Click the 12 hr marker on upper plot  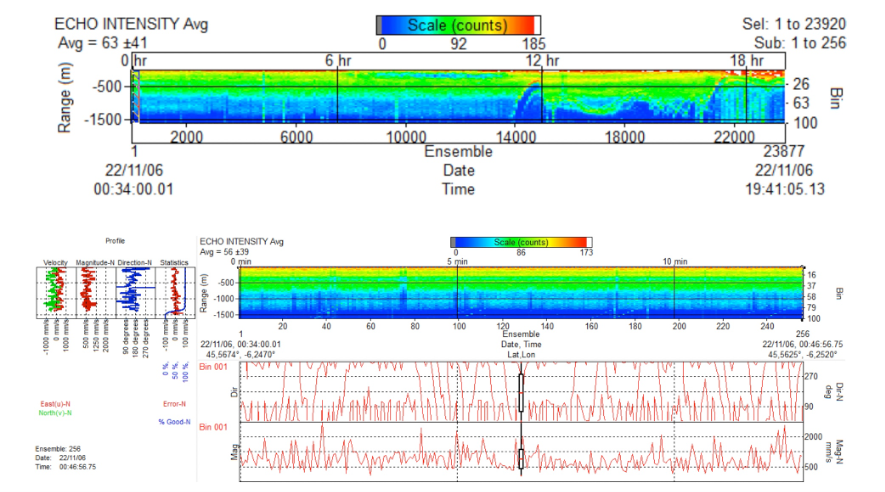543,61
